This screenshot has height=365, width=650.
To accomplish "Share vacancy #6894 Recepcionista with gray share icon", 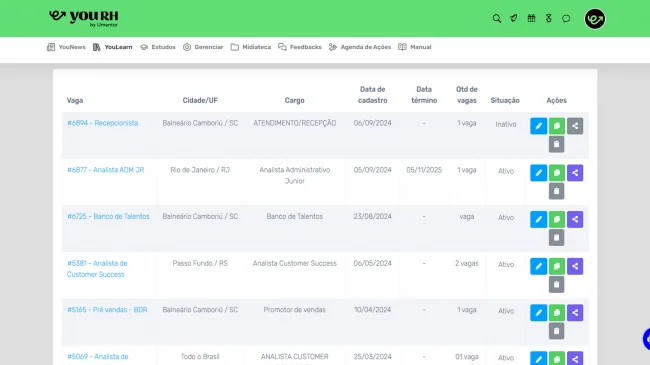I will (x=575, y=126).
